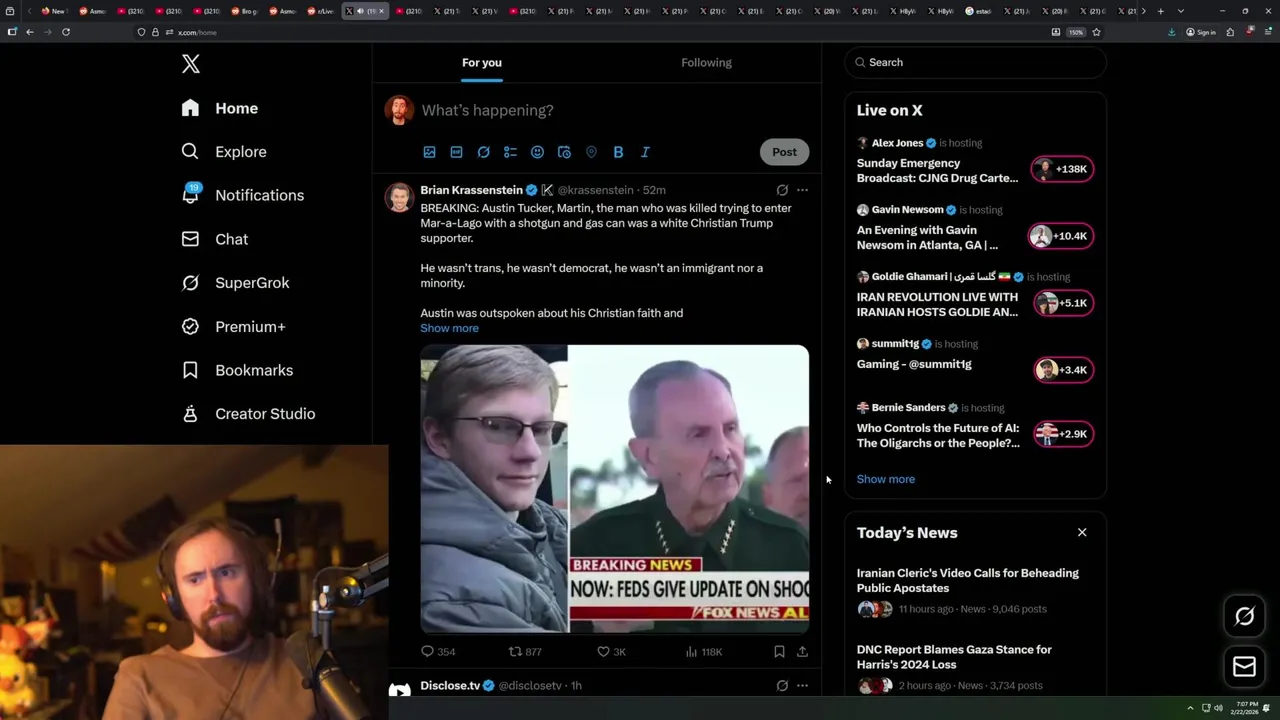Open the floating Messages envelope button
Viewport: 1280px width, 720px height.
[x=1245, y=667]
